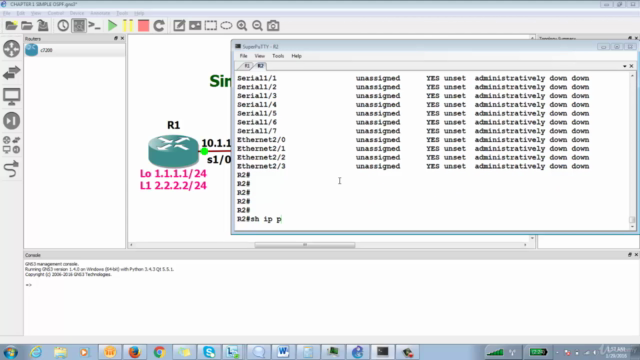Open GNS3 Tools menu
This screenshot has width=640, height=360.
click(x=122, y=13)
